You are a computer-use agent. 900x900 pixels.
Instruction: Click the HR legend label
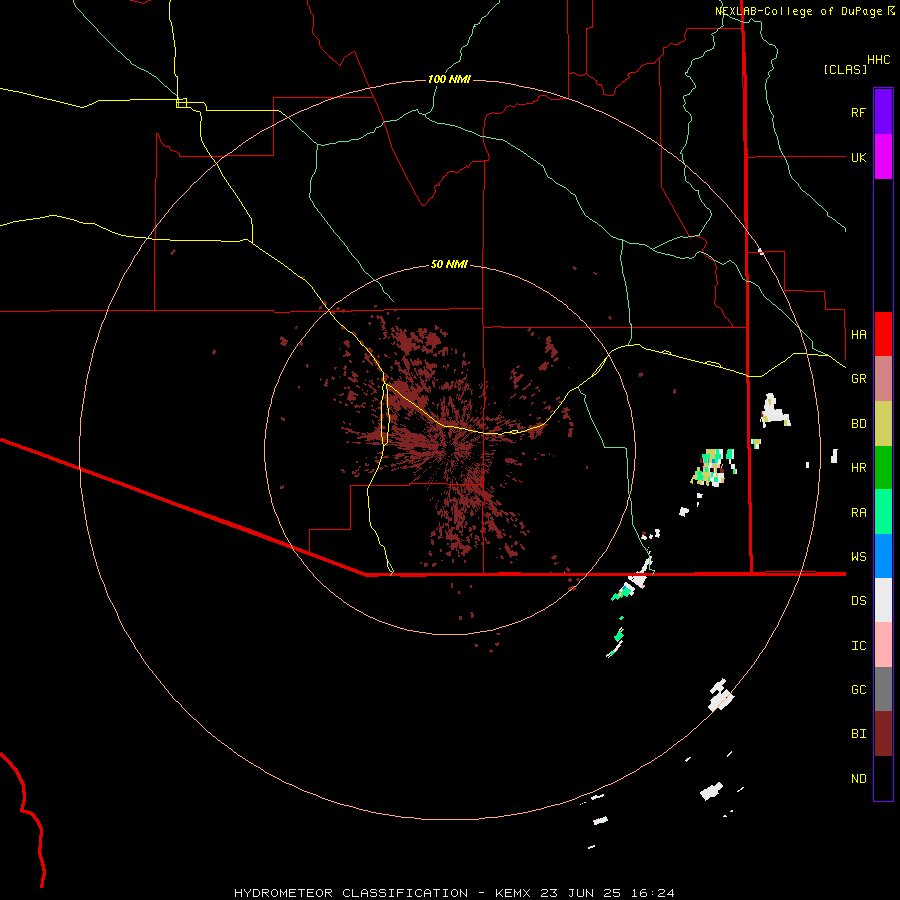click(858, 467)
